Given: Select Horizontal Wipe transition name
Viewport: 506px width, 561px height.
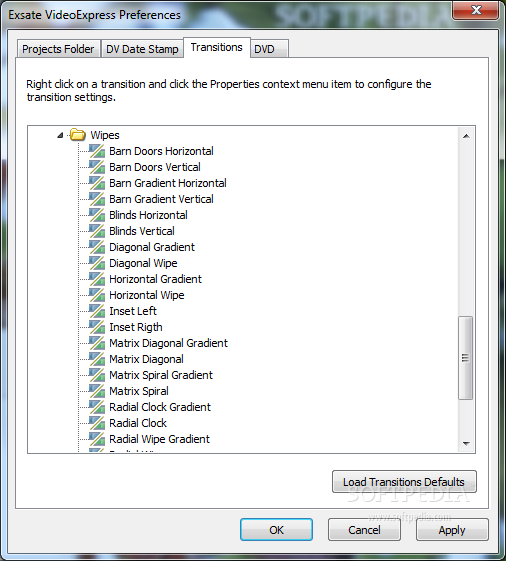Looking at the screenshot, I should (x=147, y=295).
